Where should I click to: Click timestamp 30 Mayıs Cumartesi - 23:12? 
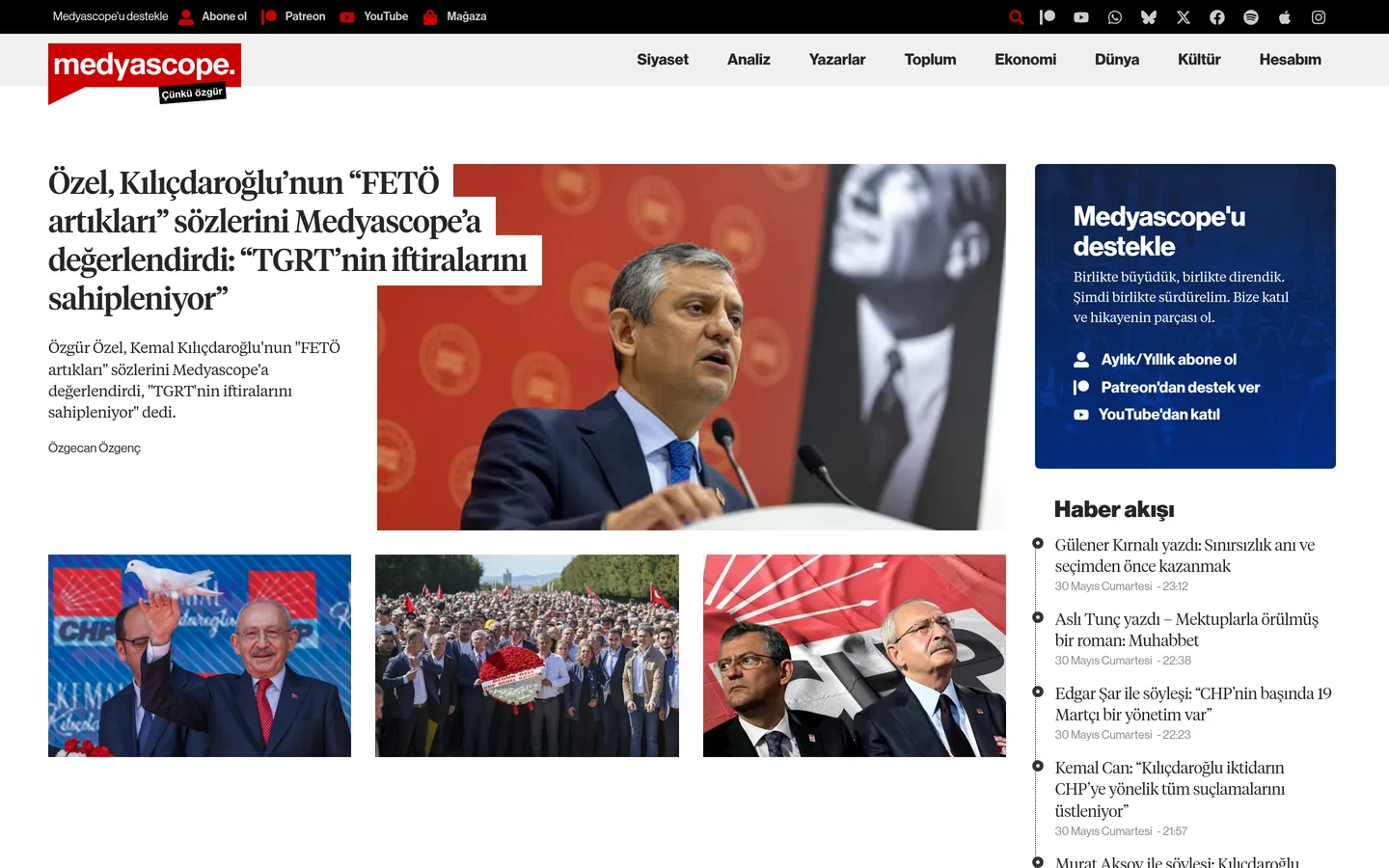click(1122, 586)
